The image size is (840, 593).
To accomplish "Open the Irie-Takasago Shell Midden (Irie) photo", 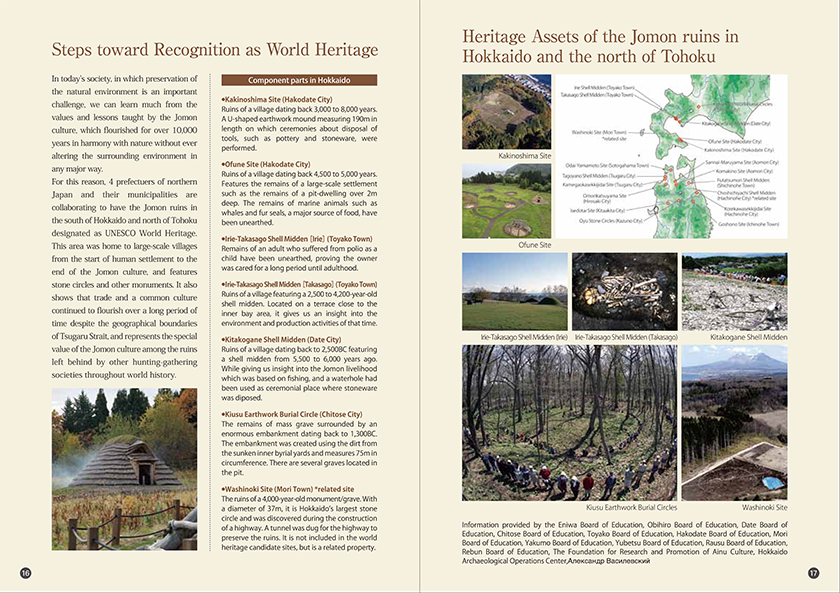I will (x=514, y=291).
